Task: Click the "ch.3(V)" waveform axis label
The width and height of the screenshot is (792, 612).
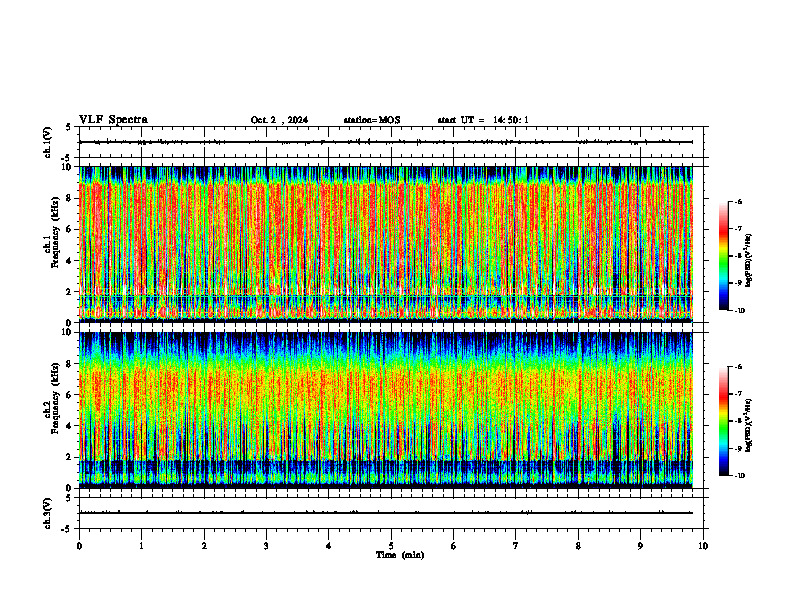Action: point(47,513)
